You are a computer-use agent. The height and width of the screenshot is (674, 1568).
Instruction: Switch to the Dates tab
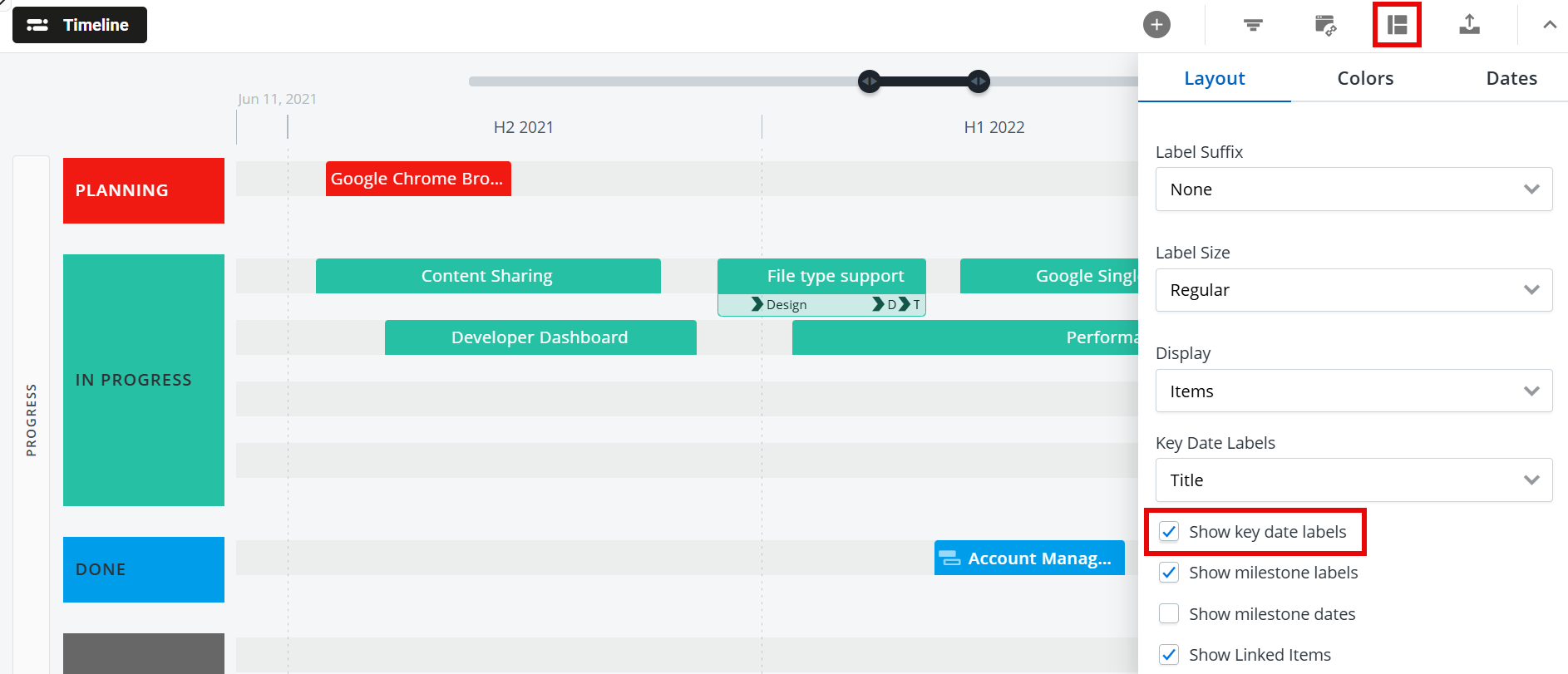1511,77
